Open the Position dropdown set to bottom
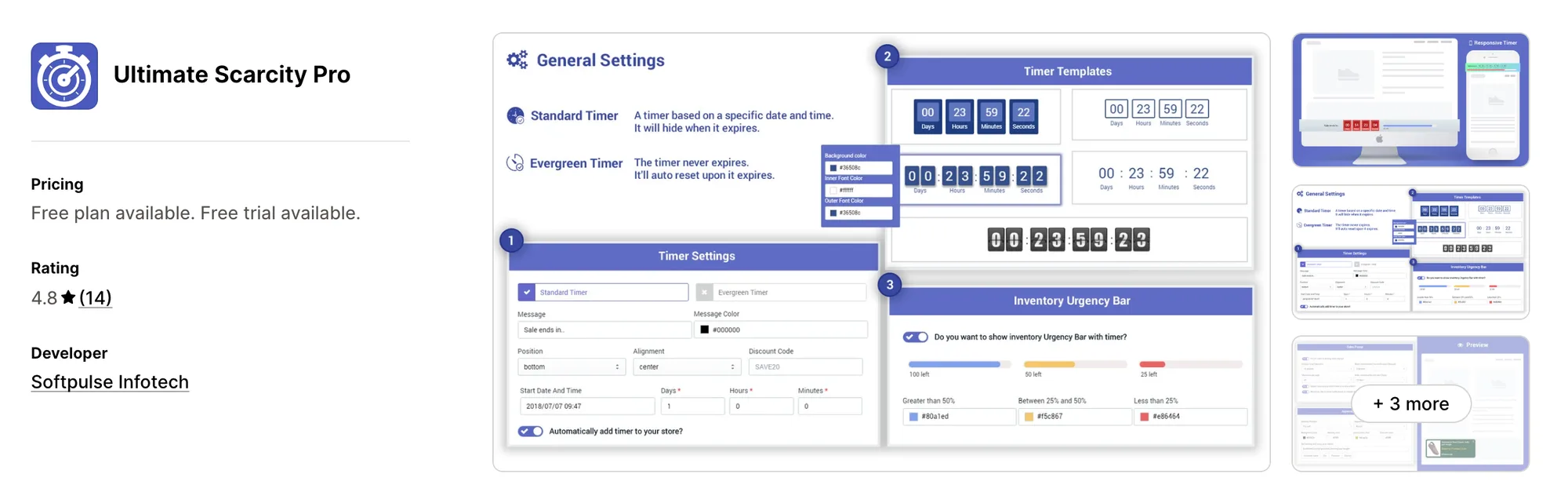 coord(571,366)
